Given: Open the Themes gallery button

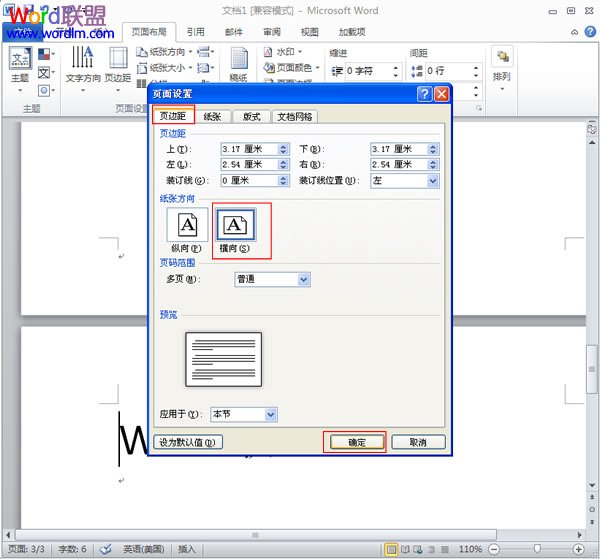Looking at the screenshot, I should (20, 69).
